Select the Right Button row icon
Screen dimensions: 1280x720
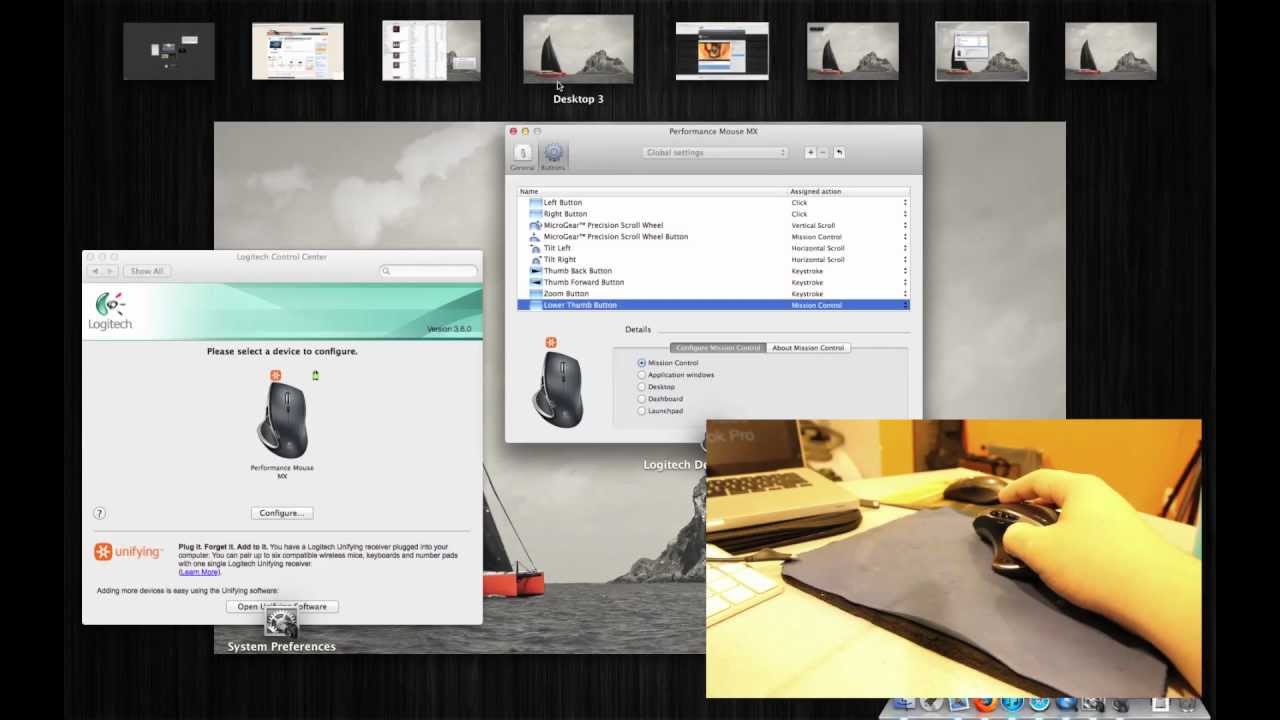[x=536, y=214]
